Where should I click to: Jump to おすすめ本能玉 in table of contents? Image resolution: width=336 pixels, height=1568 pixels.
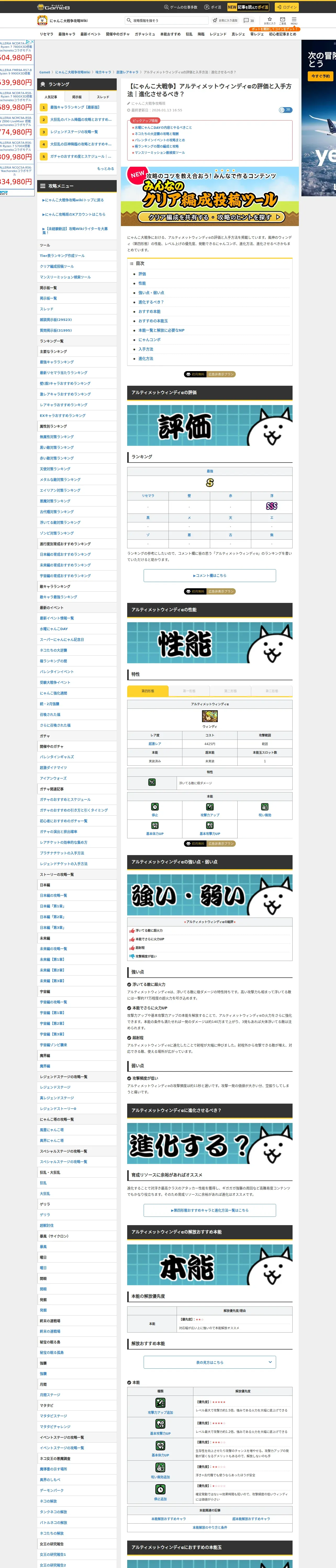[153, 321]
